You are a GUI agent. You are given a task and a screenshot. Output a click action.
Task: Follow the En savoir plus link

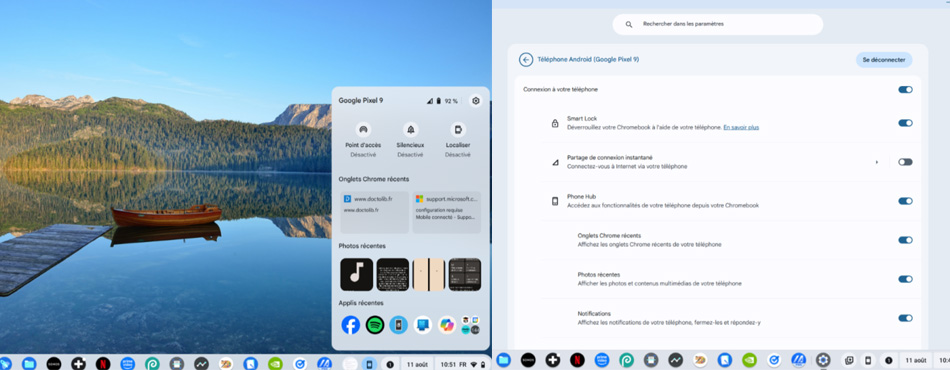(741, 127)
